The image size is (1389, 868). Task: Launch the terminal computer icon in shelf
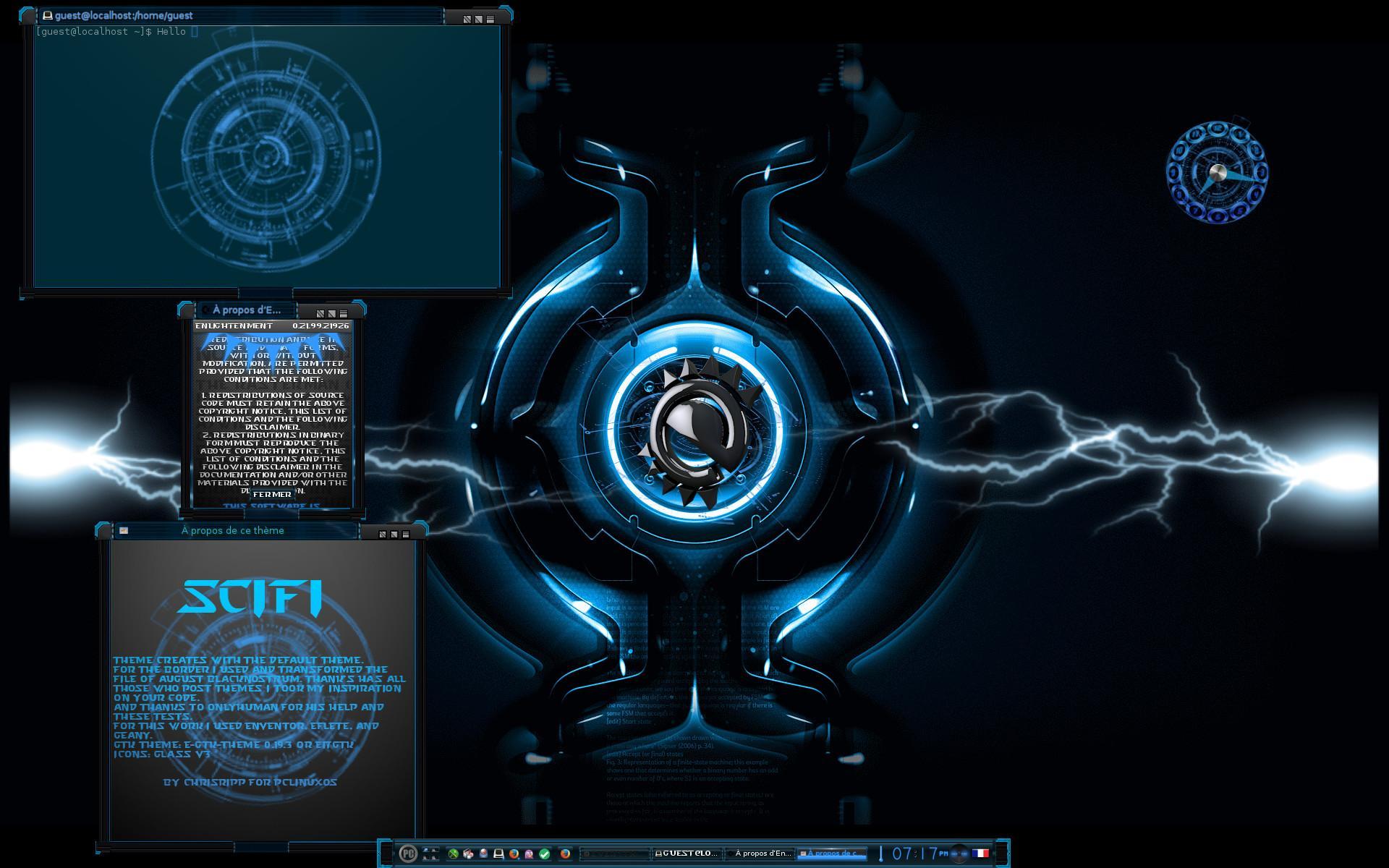point(498,854)
